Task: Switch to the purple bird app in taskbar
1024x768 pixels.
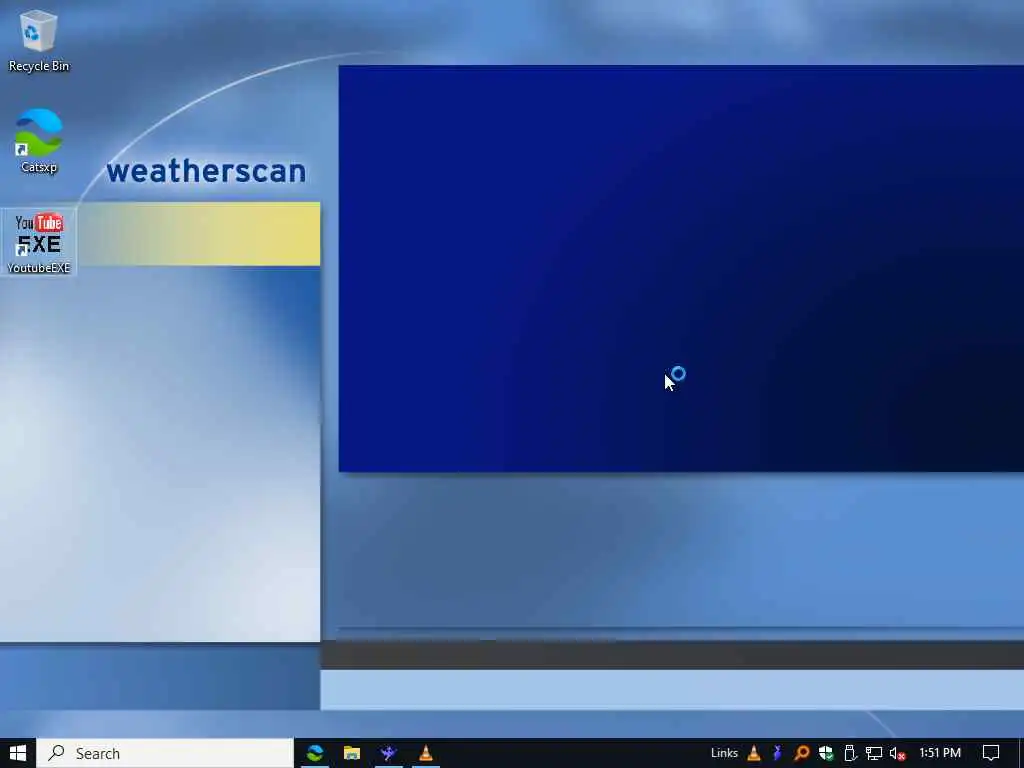Action: click(389, 753)
